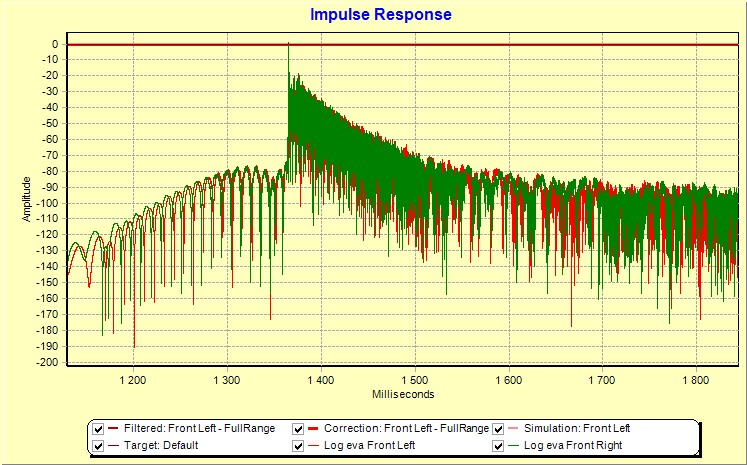Click the 1 800 x-axis label
The image size is (747, 465).
pyautogui.click(x=697, y=380)
